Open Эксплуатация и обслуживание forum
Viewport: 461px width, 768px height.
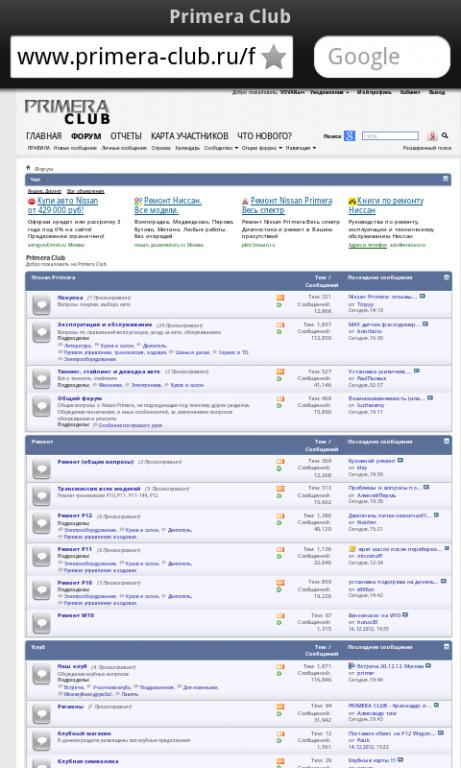coord(104,325)
